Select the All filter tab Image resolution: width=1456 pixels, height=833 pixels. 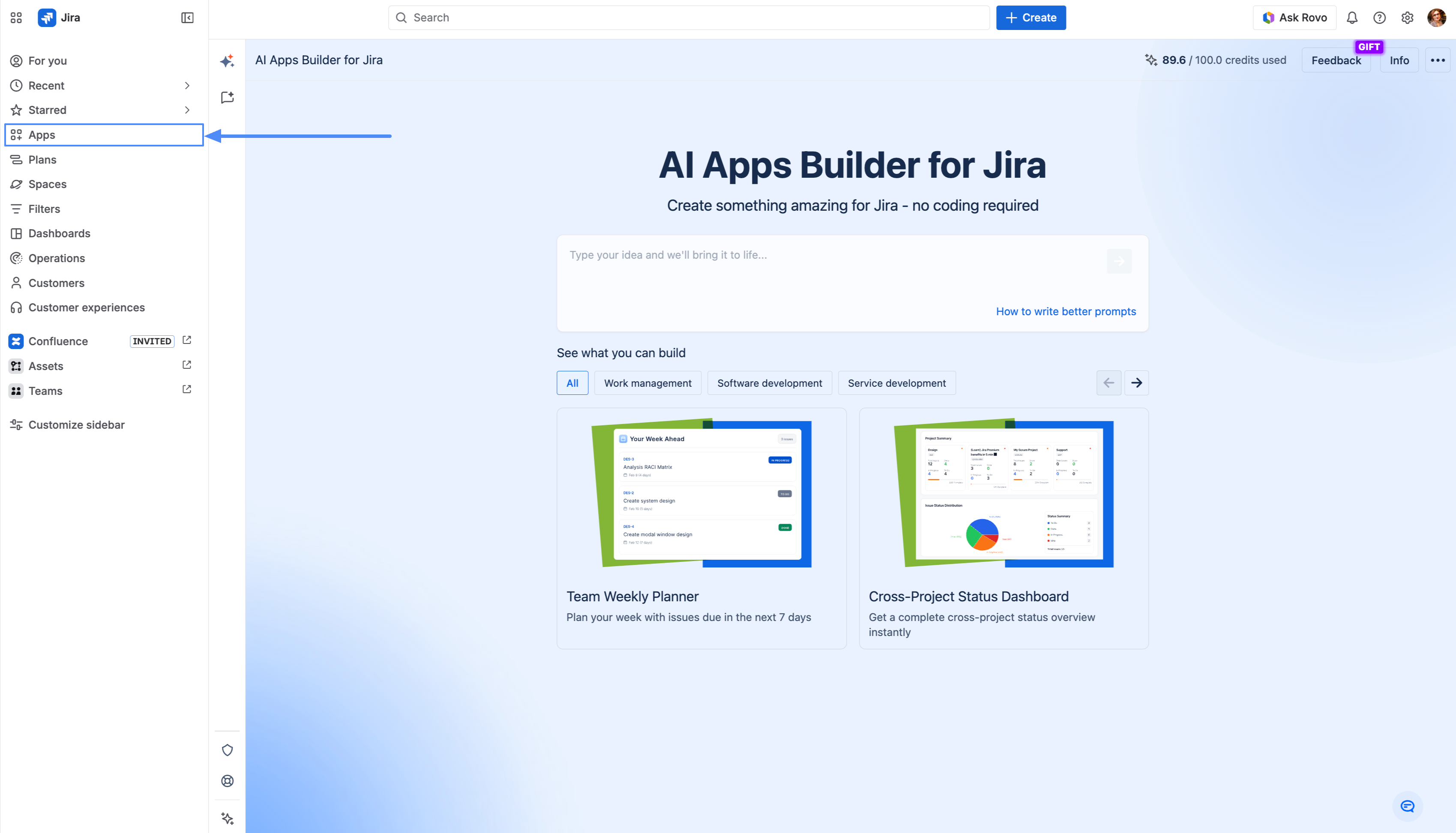point(572,383)
